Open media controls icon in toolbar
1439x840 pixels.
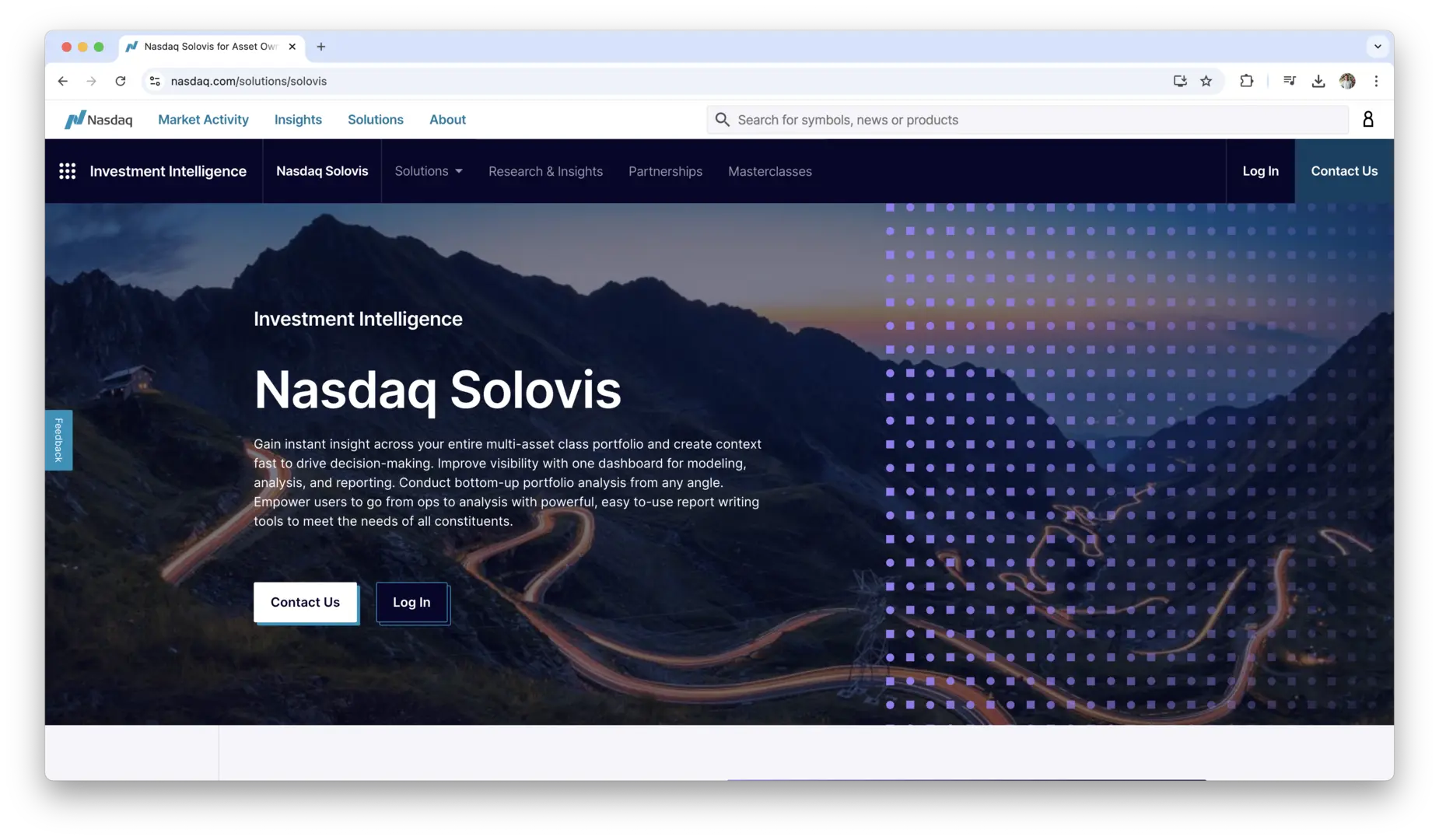1289,81
